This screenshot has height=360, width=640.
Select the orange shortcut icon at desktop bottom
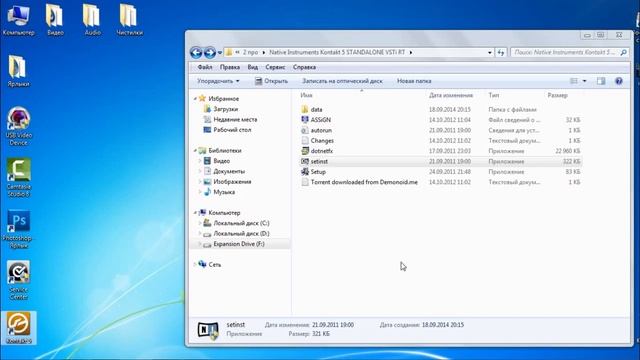pyautogui.click(x=18, y=328)
